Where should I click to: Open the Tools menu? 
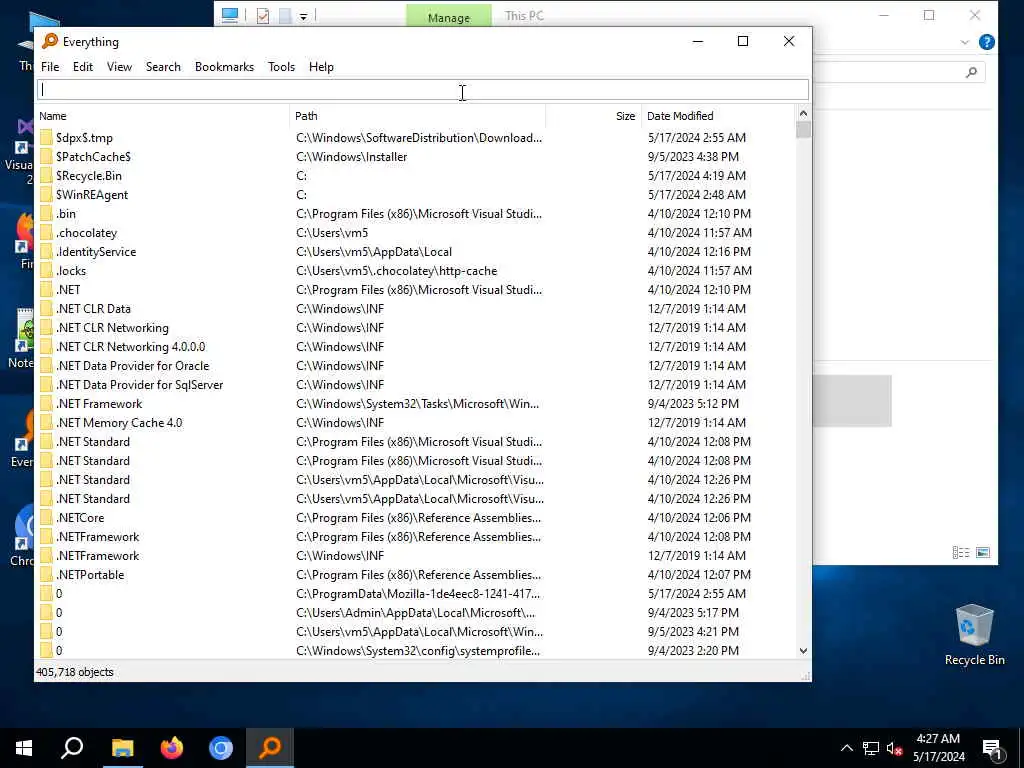click(281, 67)
